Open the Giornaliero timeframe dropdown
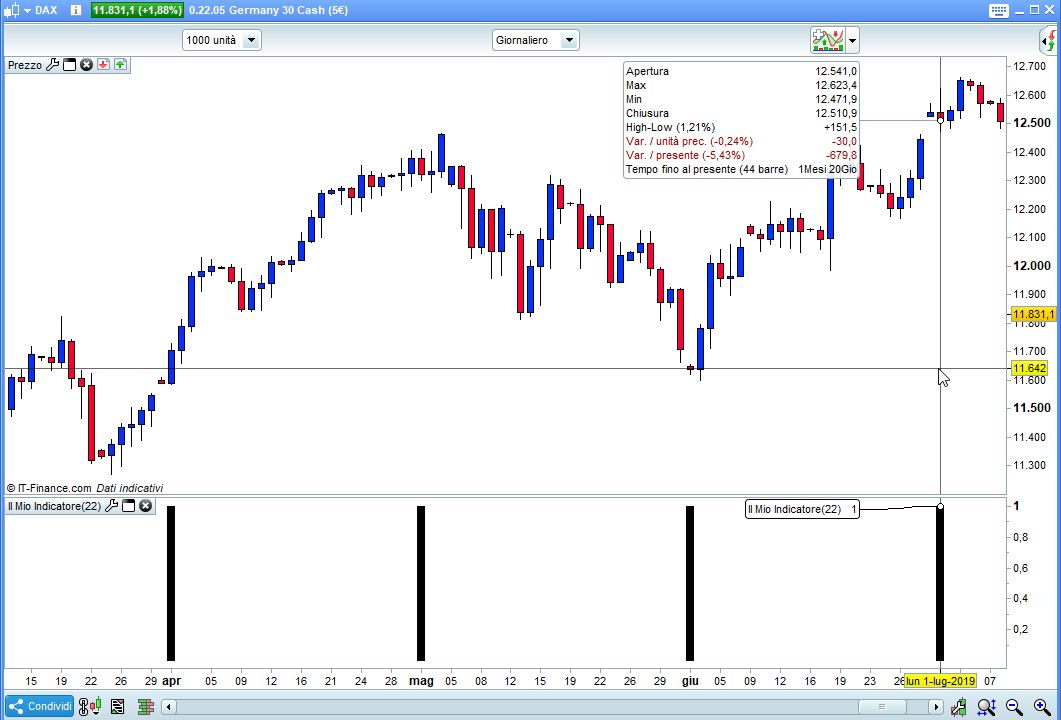This screenshot has width=1061, height=720. [x=535, y=41]
